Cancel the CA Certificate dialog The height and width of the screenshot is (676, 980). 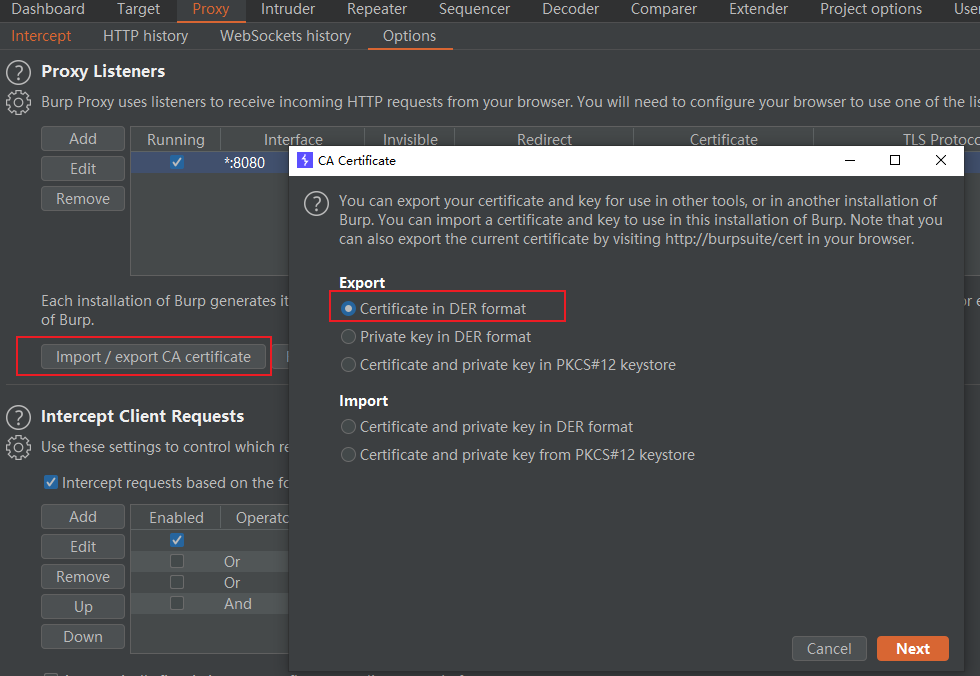(829, 649)
